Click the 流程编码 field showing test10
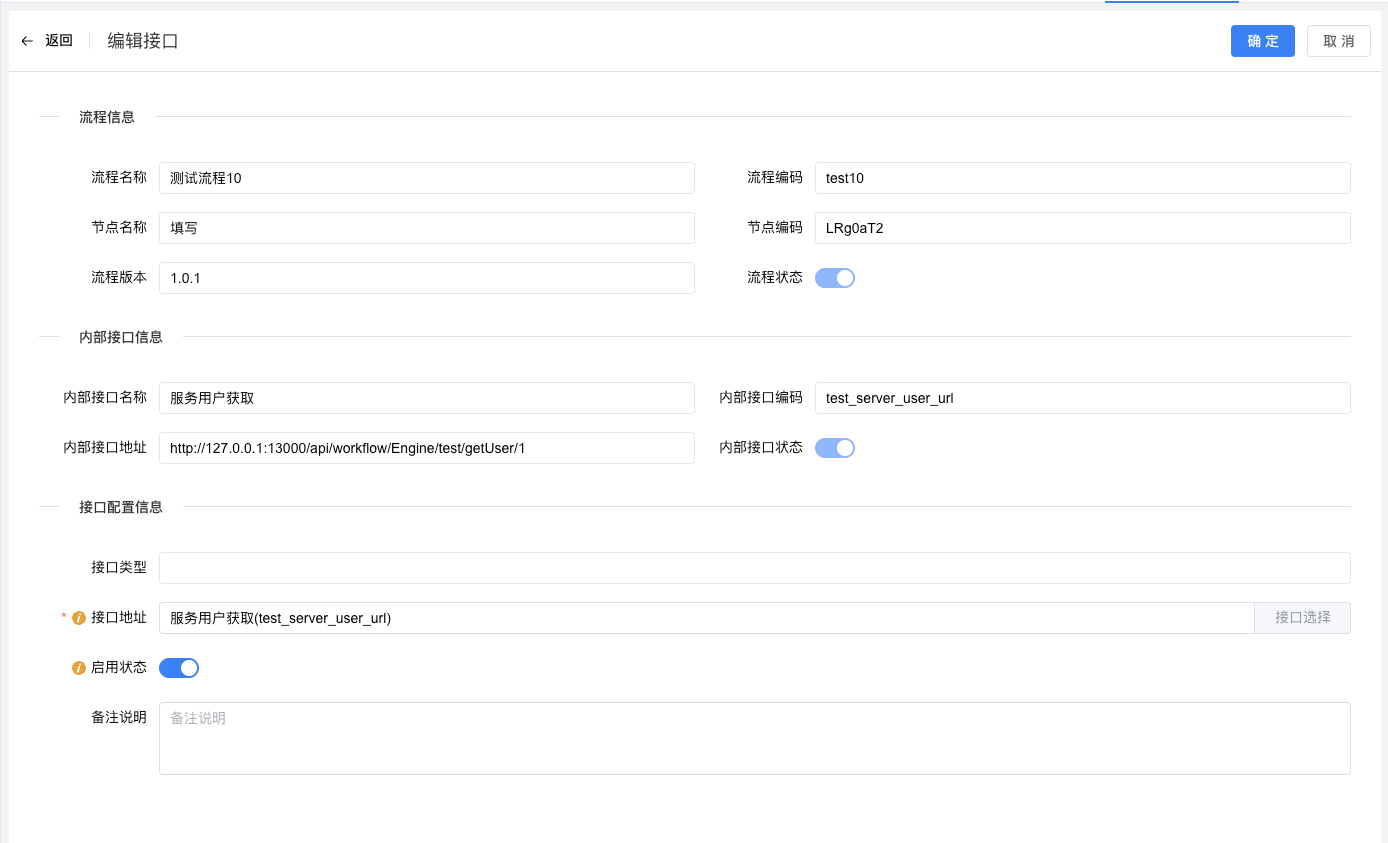 1082,178
